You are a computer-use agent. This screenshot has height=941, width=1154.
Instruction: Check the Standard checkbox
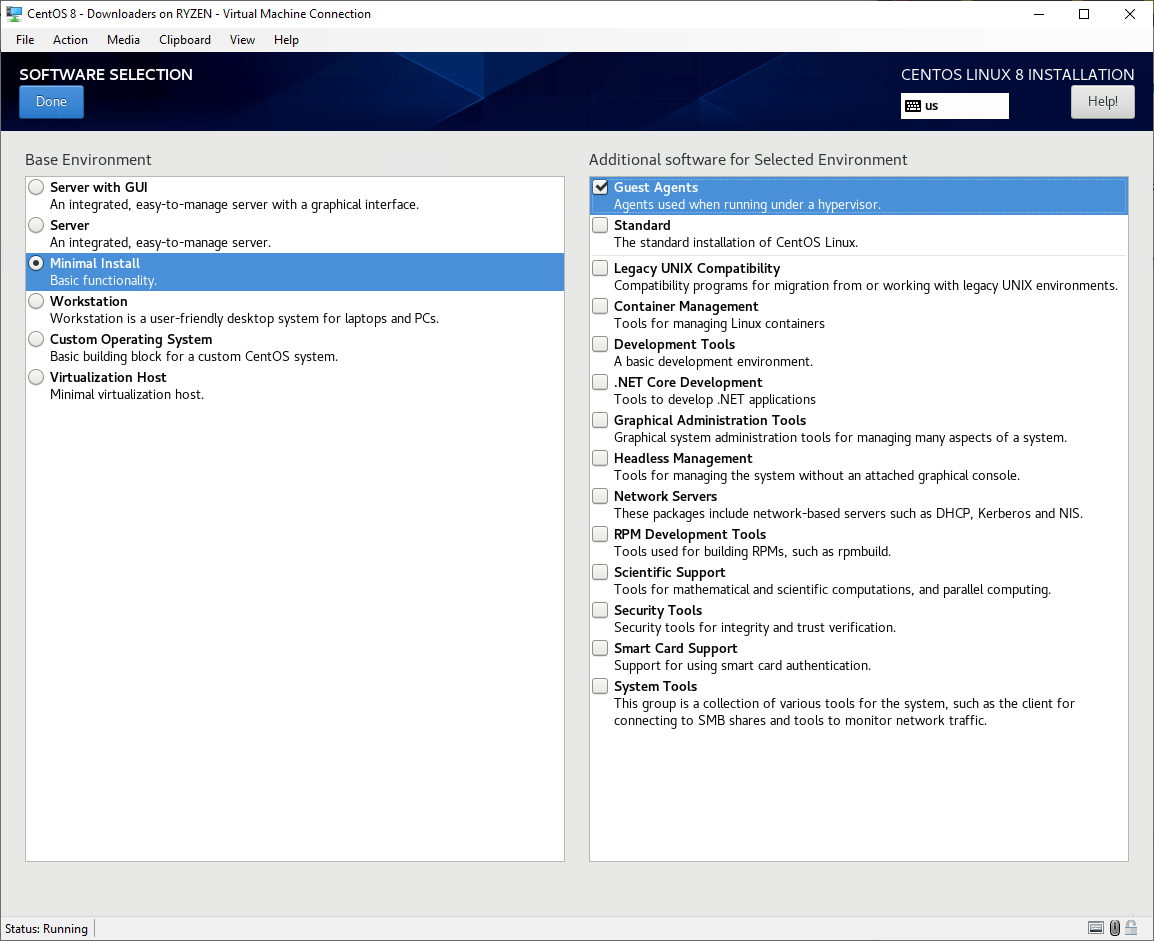(601, 224)
